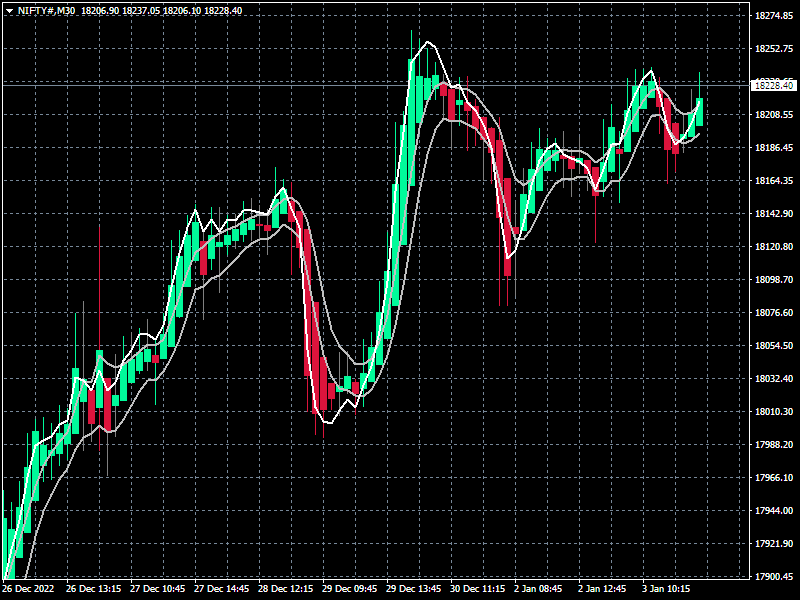Viewport: 800px width, 600px height.
Task: Click the 18274.85 price scale label
Action: click(773, 16)
